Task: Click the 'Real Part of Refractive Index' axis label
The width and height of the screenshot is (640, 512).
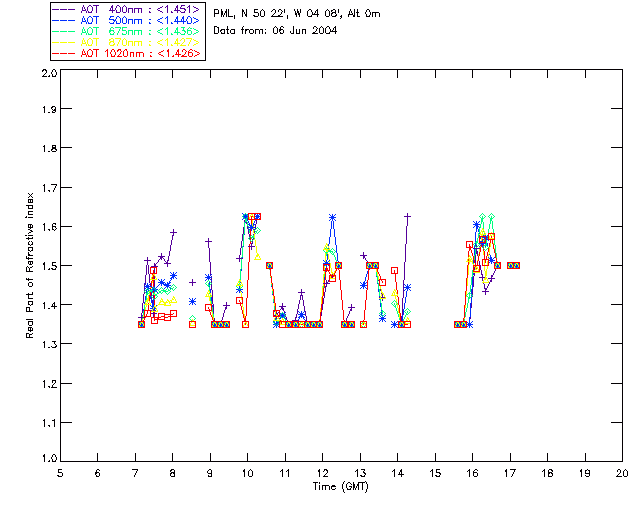Action: tap(31, 265)
